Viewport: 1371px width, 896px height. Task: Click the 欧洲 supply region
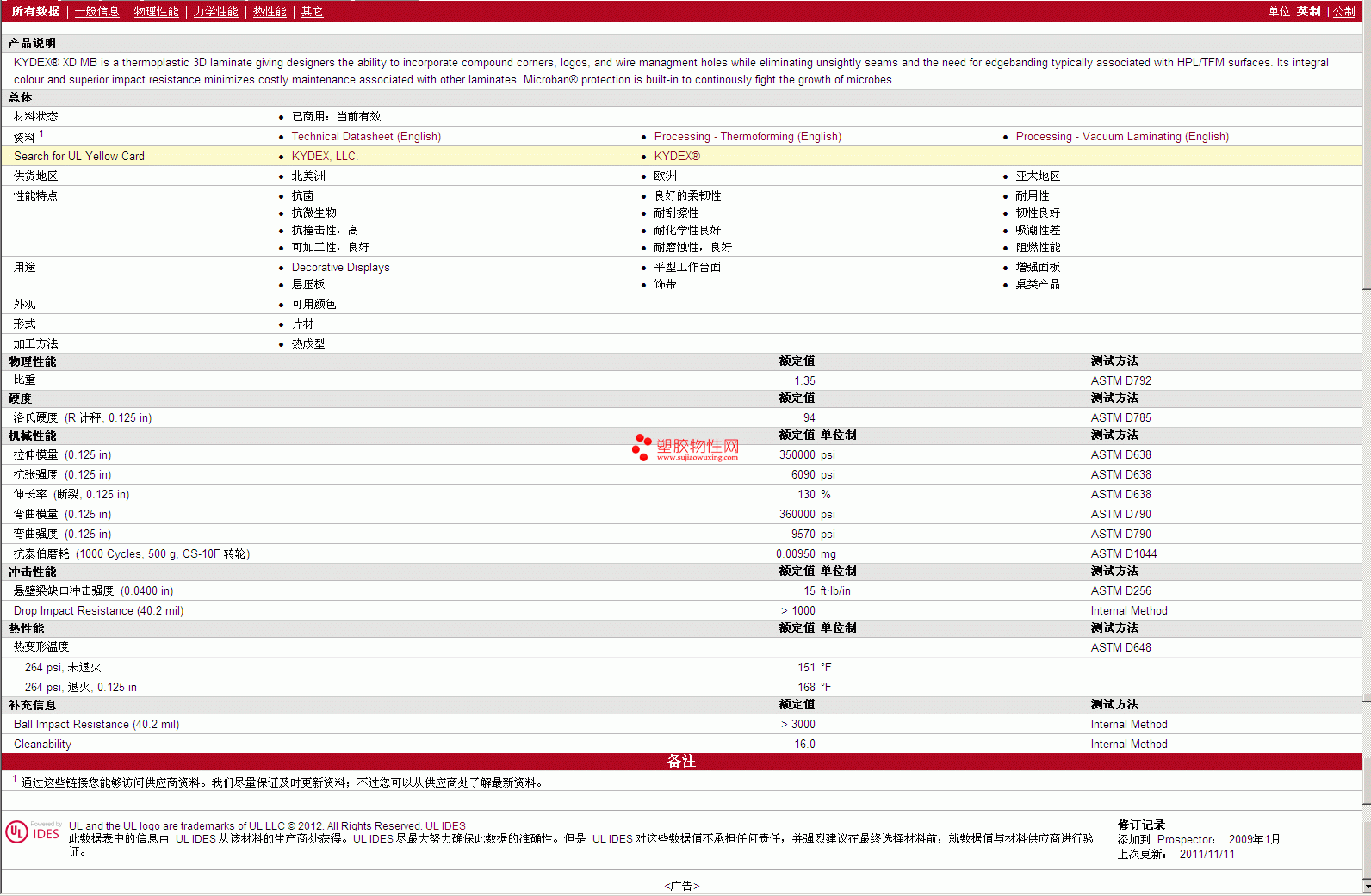(x=665, y=176)
